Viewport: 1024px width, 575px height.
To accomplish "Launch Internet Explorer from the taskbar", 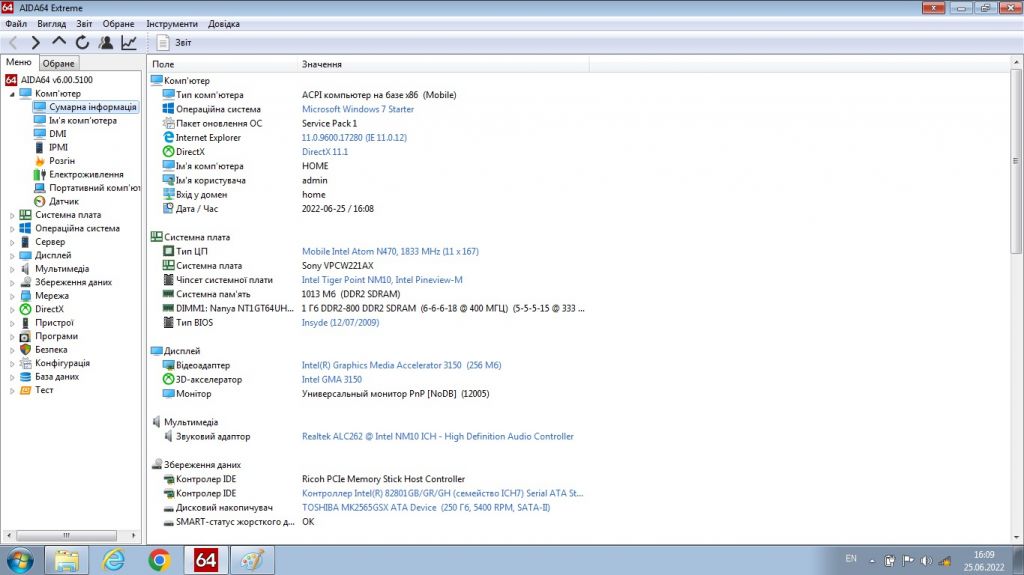I will (x=114, y=561).
